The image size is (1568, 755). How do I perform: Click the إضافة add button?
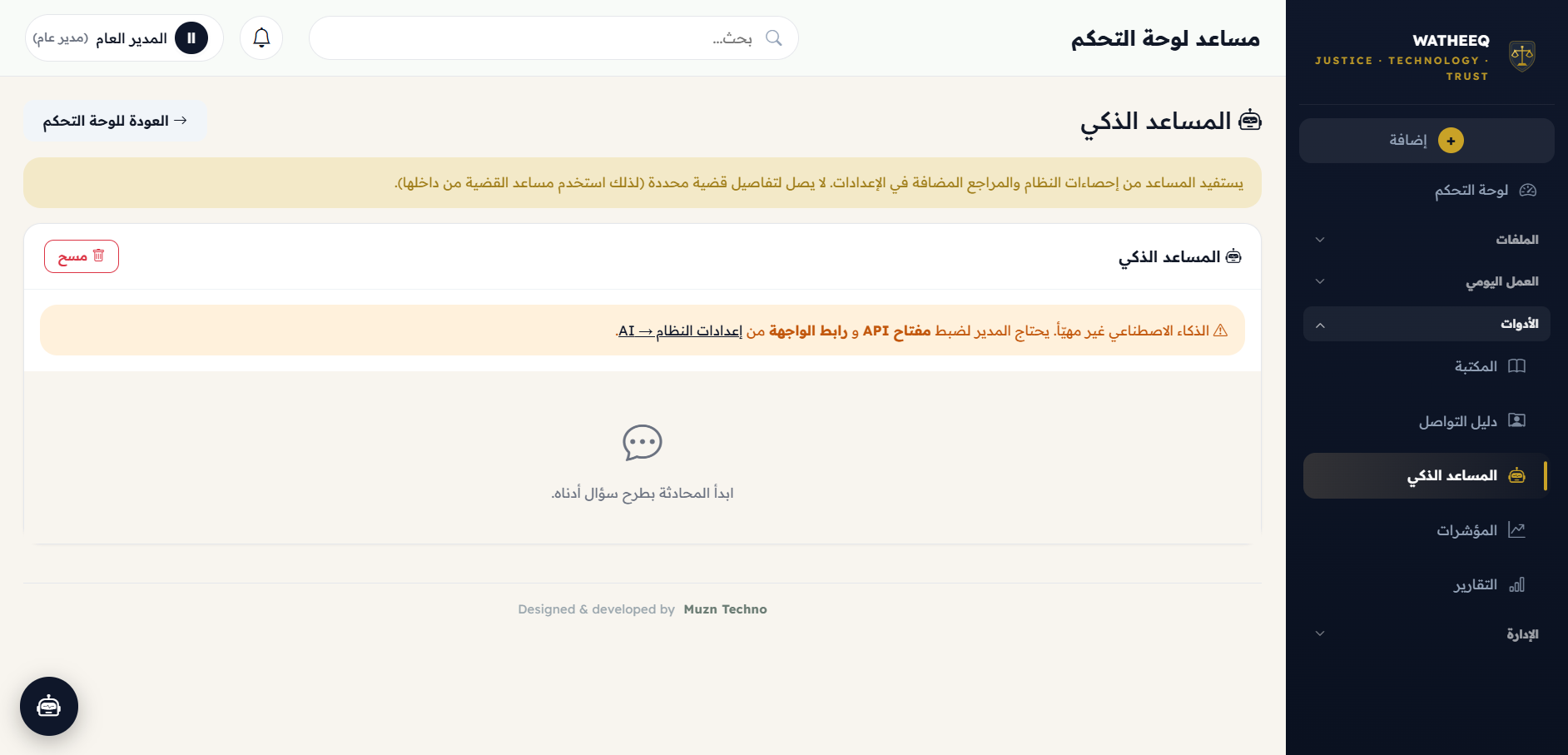pos(1427,141)
